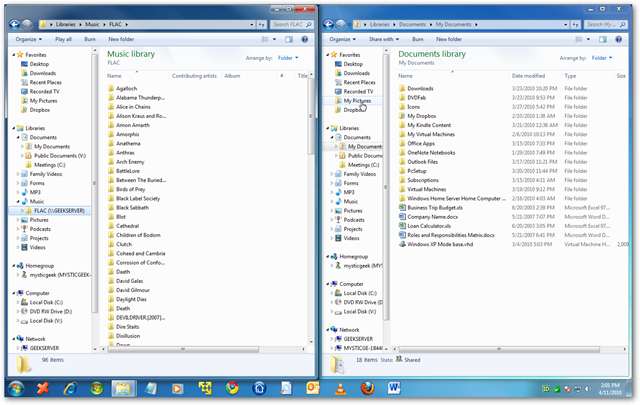Open the Organize dropdown in the Music window

[x=28, y=38]
